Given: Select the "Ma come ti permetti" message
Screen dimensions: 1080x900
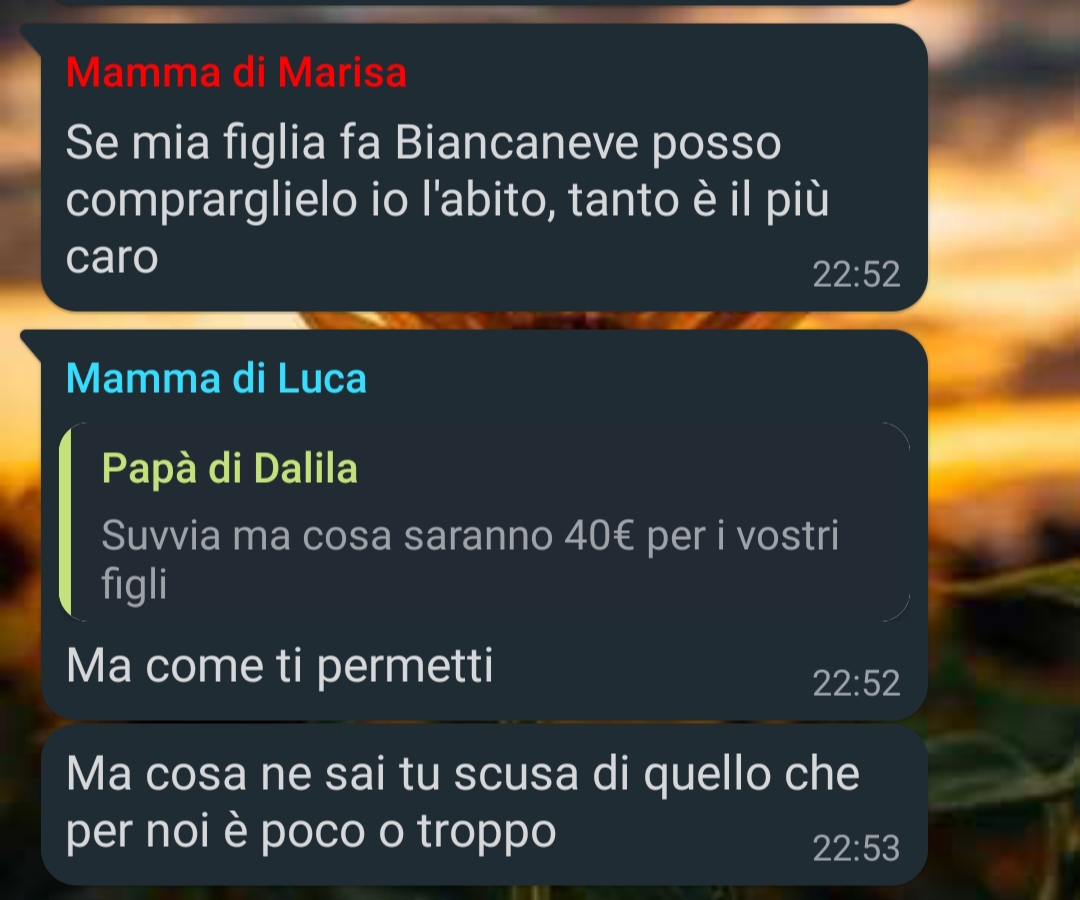Looking at the screenshot, I should click(280, 665).
